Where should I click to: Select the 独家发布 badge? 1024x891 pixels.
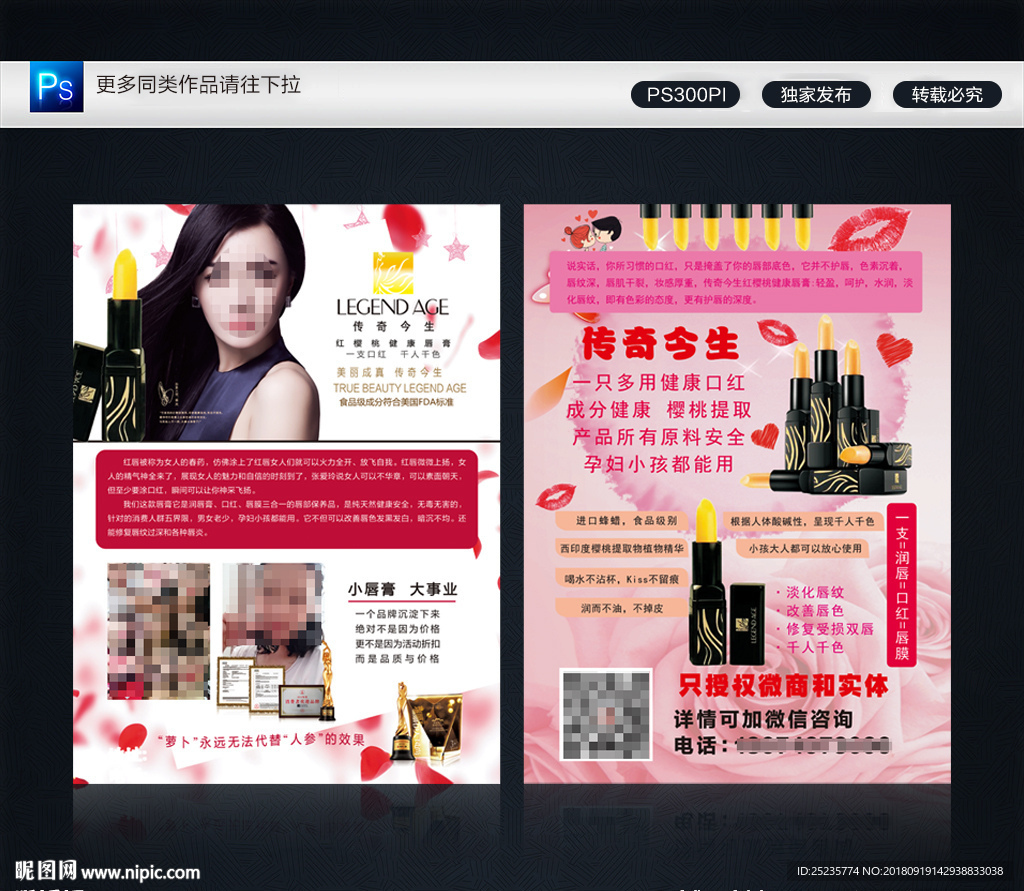(816, 95)
